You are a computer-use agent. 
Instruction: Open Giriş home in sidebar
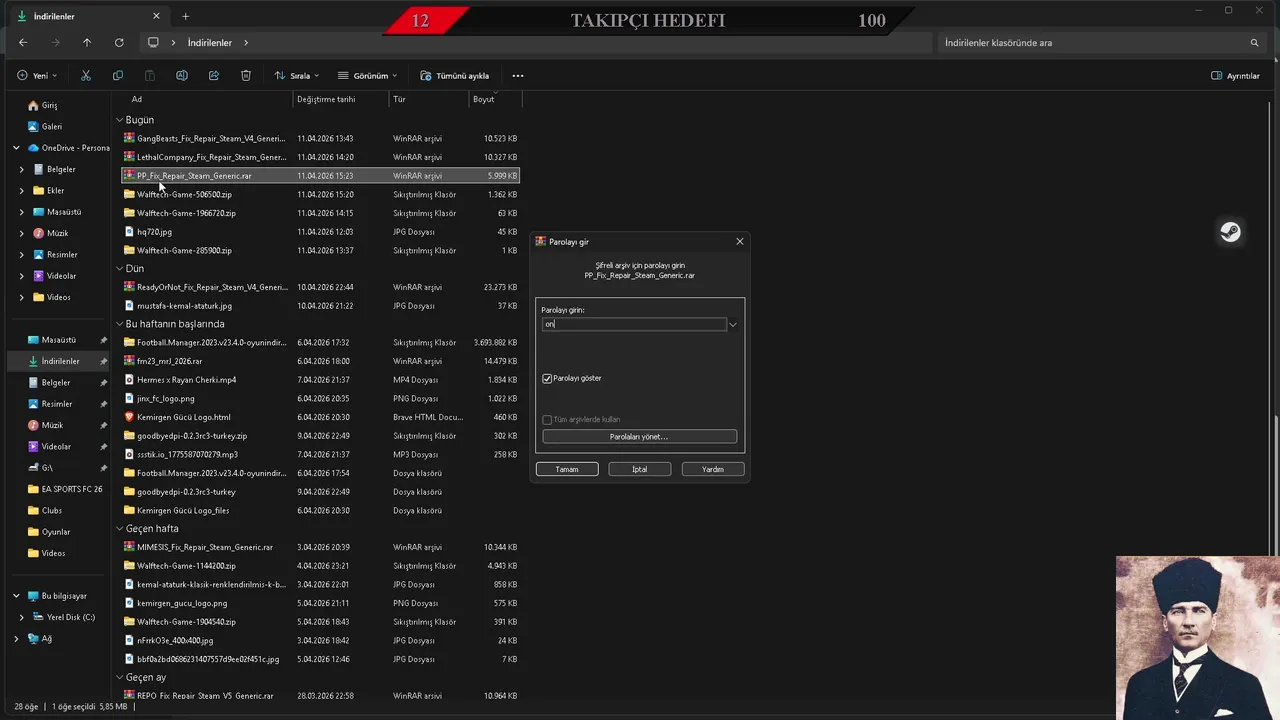pyautogui.click(x=42, y=105)
